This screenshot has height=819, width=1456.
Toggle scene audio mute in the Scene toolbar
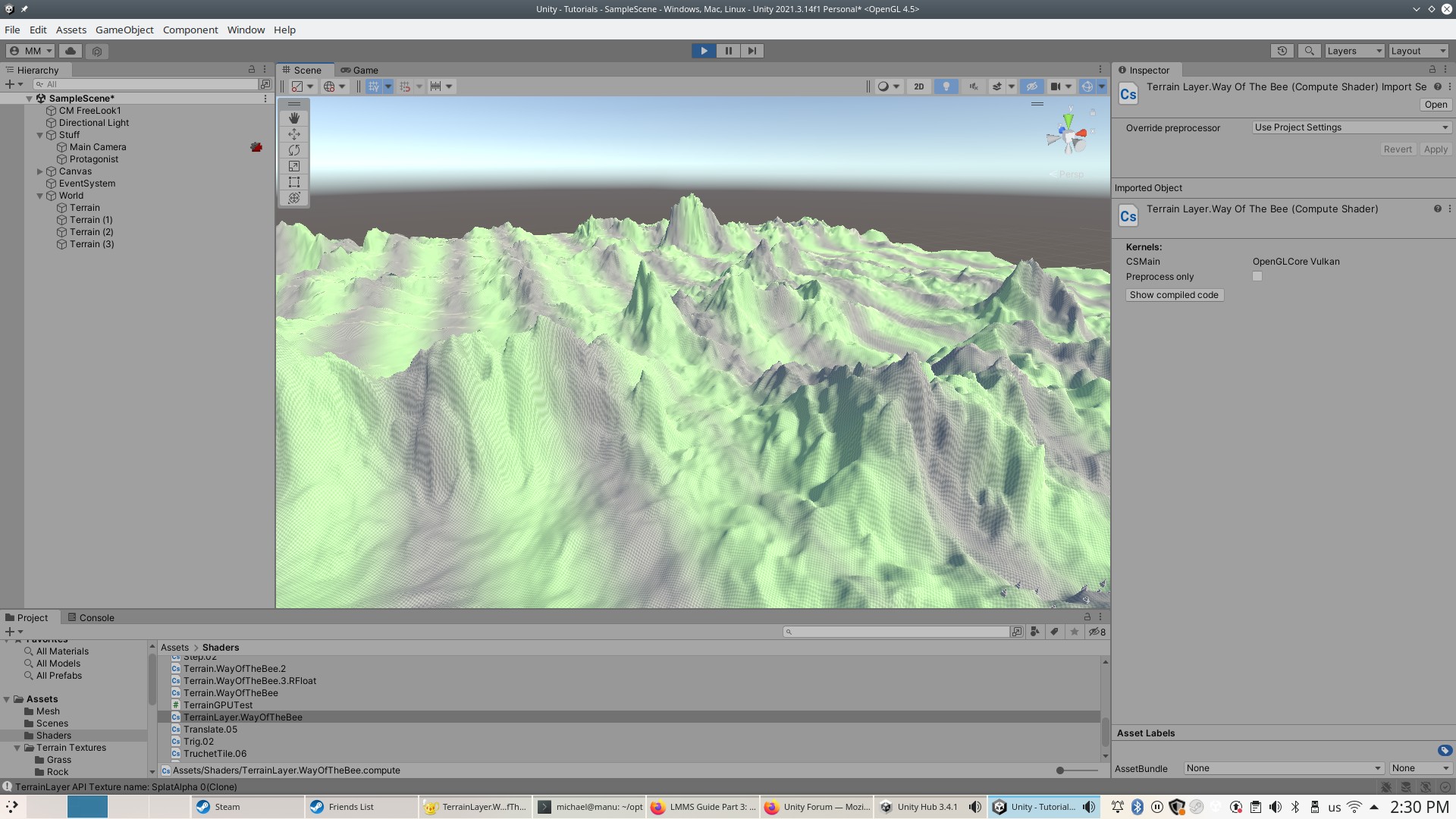point(973,86)
